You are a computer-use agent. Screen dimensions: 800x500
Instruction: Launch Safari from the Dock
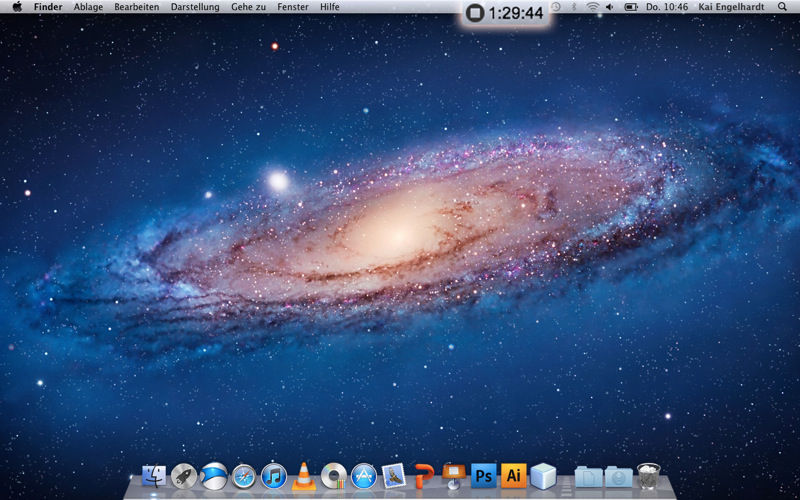coord(244,476)
